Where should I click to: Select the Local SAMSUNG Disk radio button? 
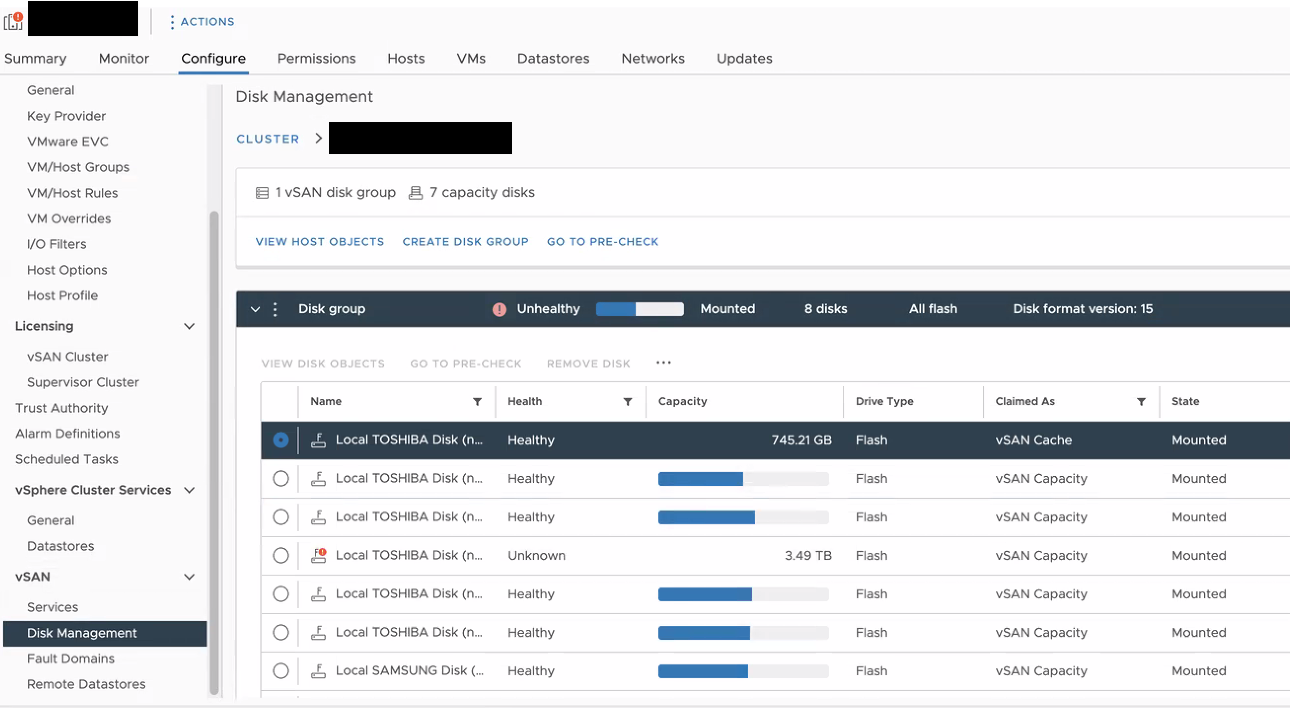coord(281,671)
